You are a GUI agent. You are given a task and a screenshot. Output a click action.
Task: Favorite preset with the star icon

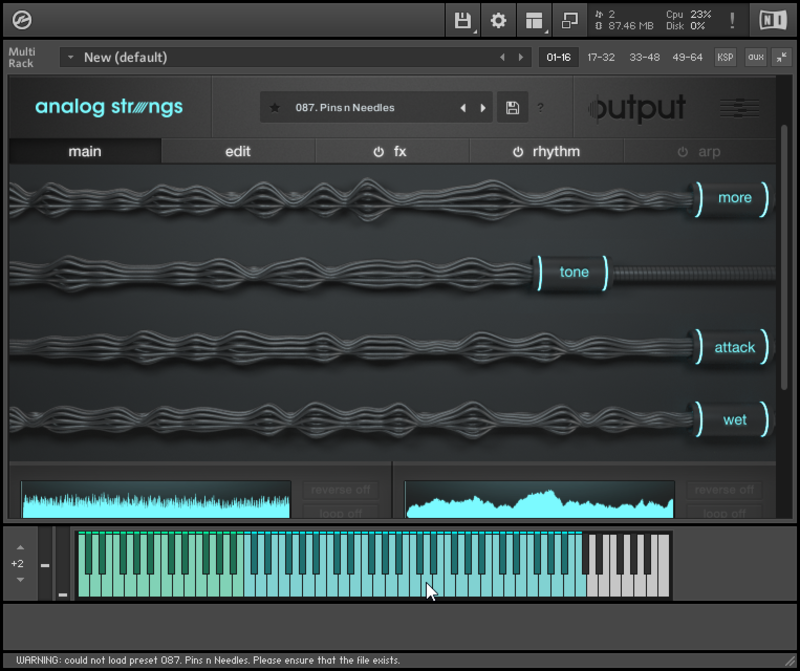[x=274, y=108]
